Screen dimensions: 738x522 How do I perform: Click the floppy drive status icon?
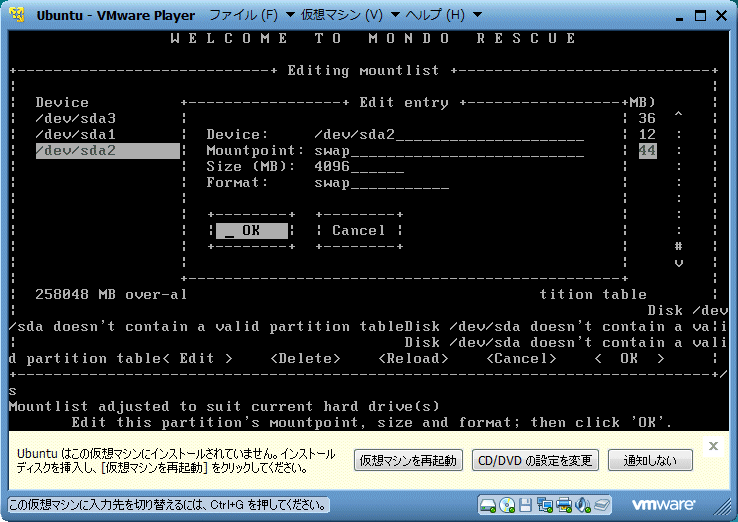point(527,504)
